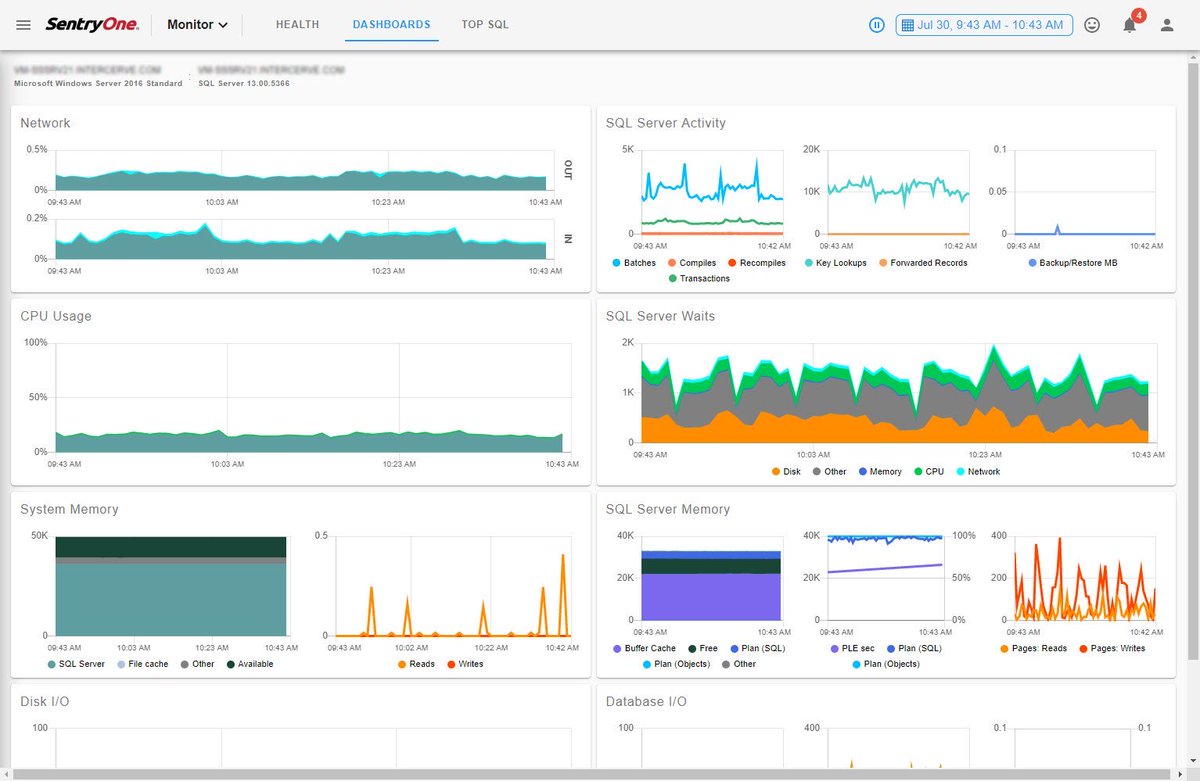Image resolution: width=1200 pixels, height=781 pixels.
Task: Expand the Monitor dropdown menu
Action: tap(198, 25)
